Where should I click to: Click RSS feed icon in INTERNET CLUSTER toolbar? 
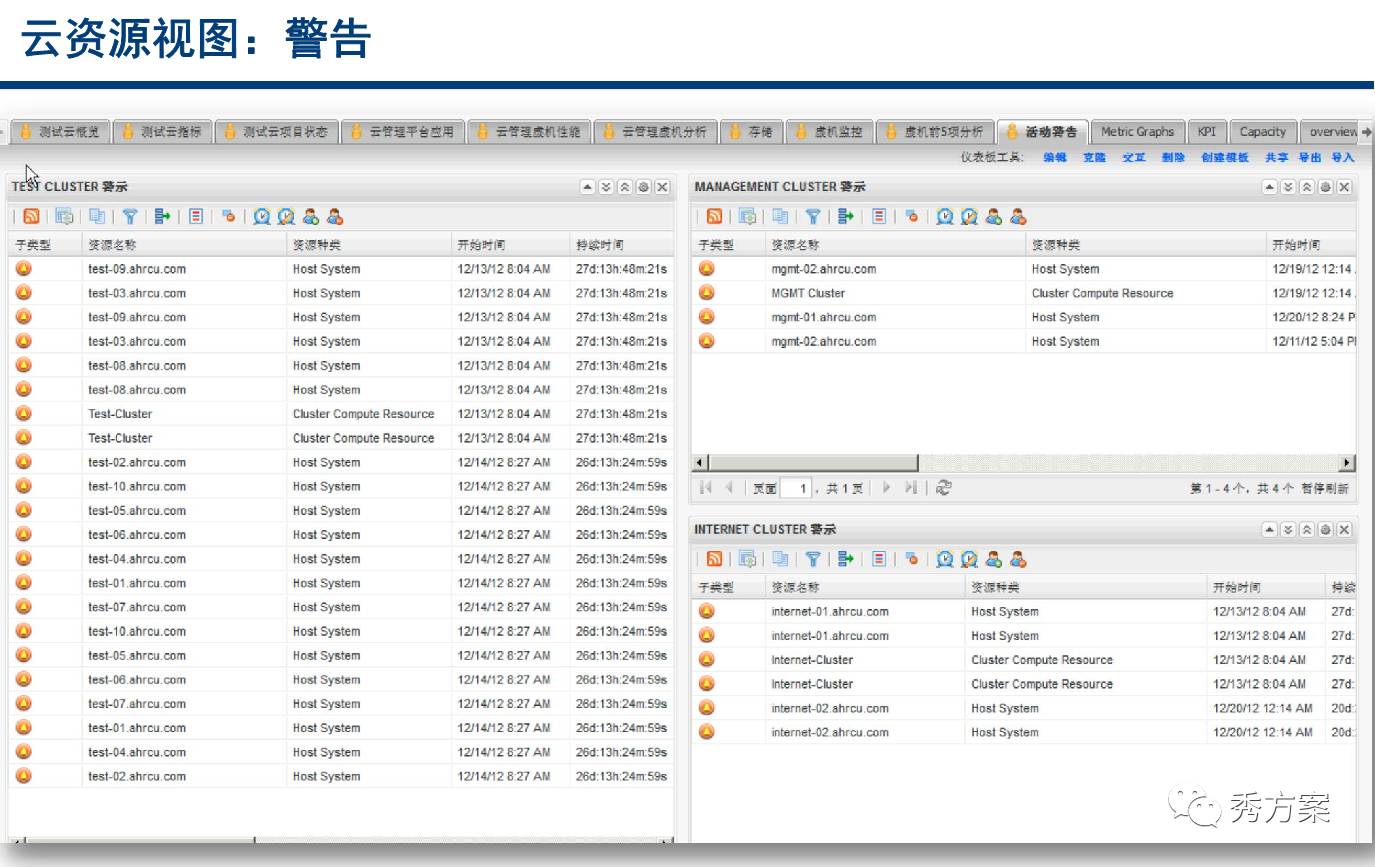(x=714, y=559)
